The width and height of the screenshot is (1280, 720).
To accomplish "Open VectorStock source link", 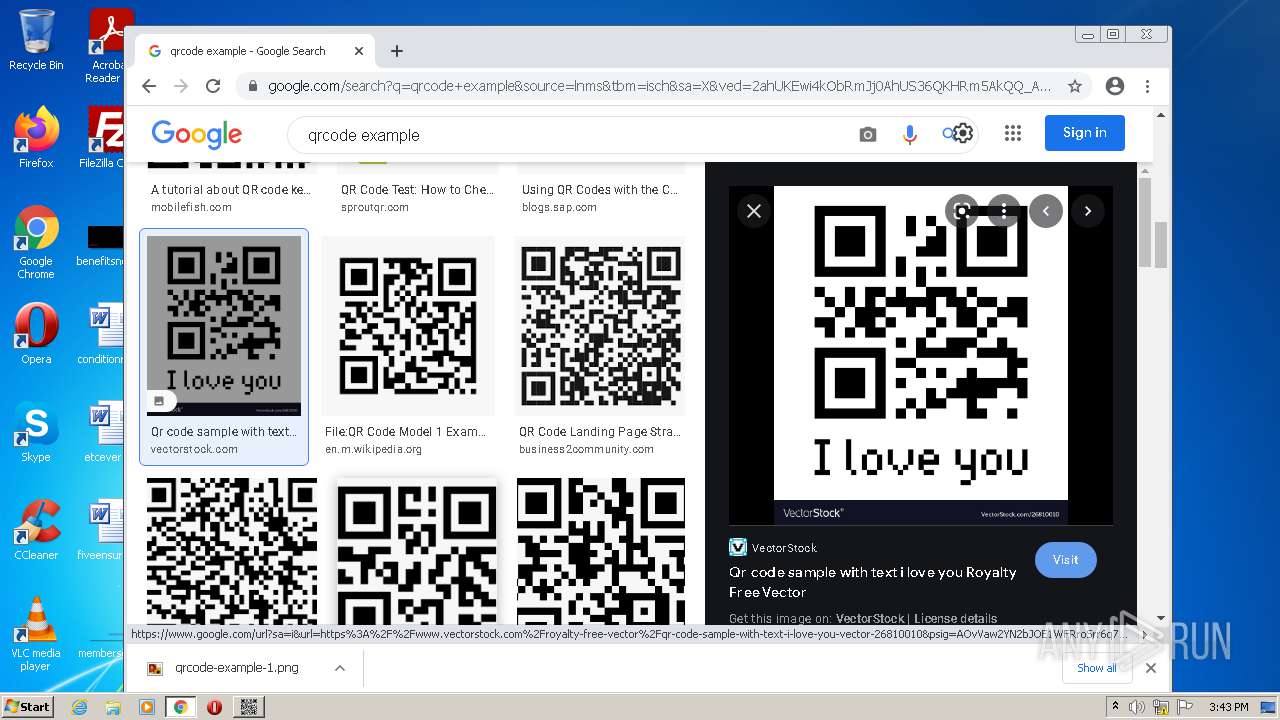I will pos(773,548).
